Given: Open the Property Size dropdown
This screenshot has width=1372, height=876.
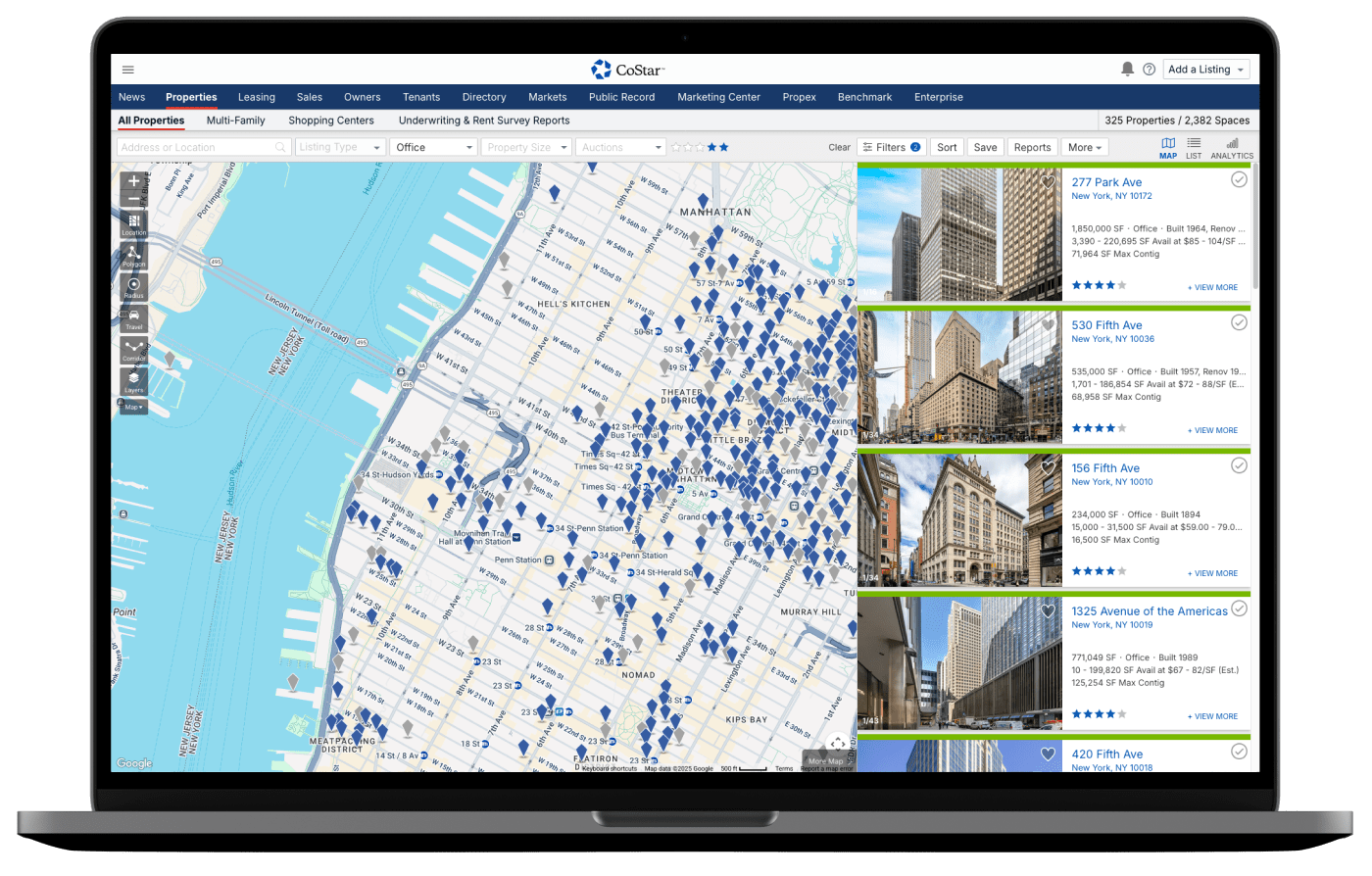Looking at the screenshot, I should point(527,147).
